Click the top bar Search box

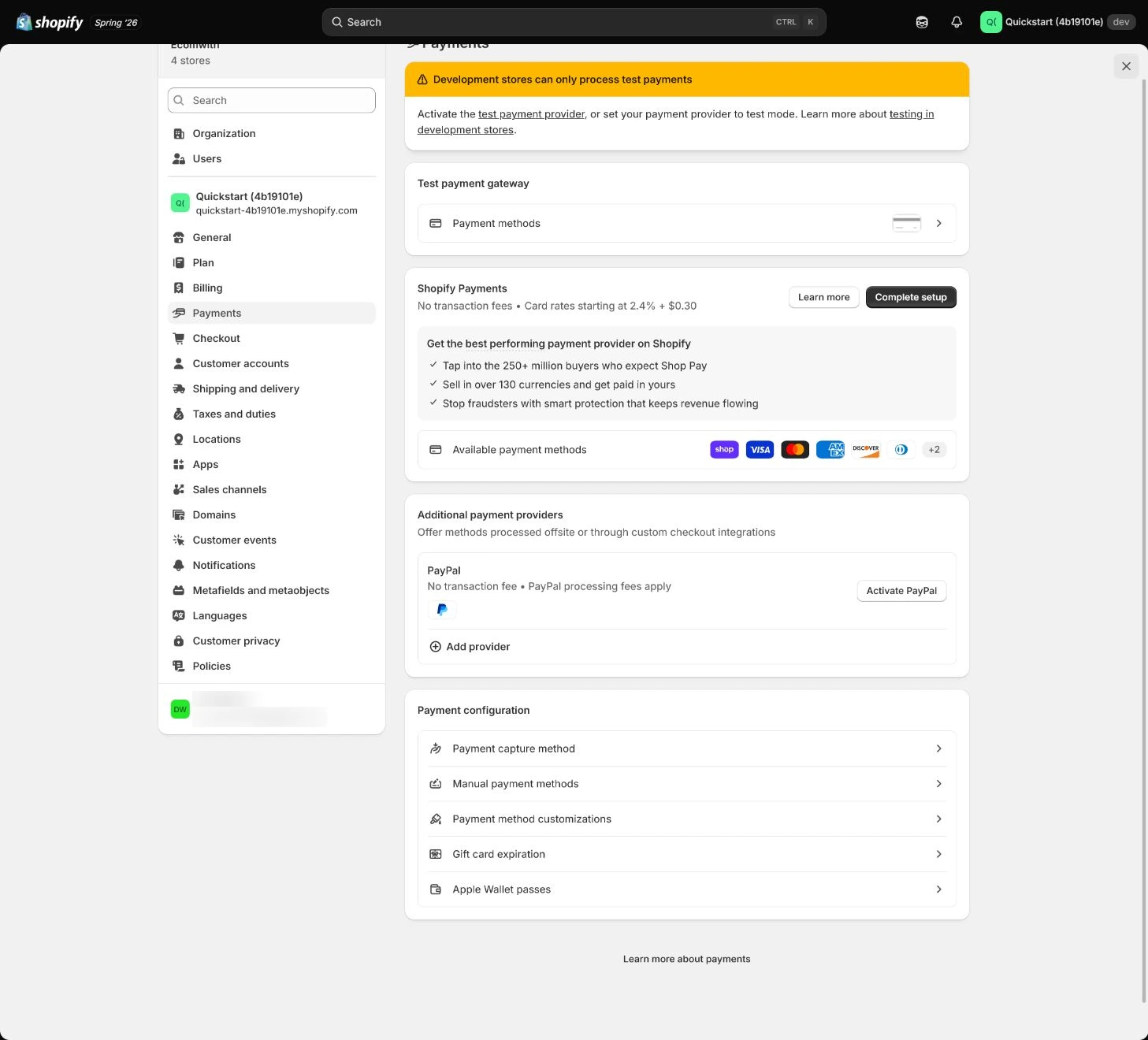coord(574,22)
